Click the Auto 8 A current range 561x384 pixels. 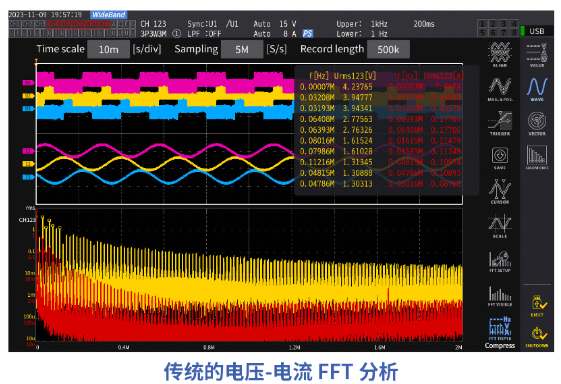coord(275,34)
